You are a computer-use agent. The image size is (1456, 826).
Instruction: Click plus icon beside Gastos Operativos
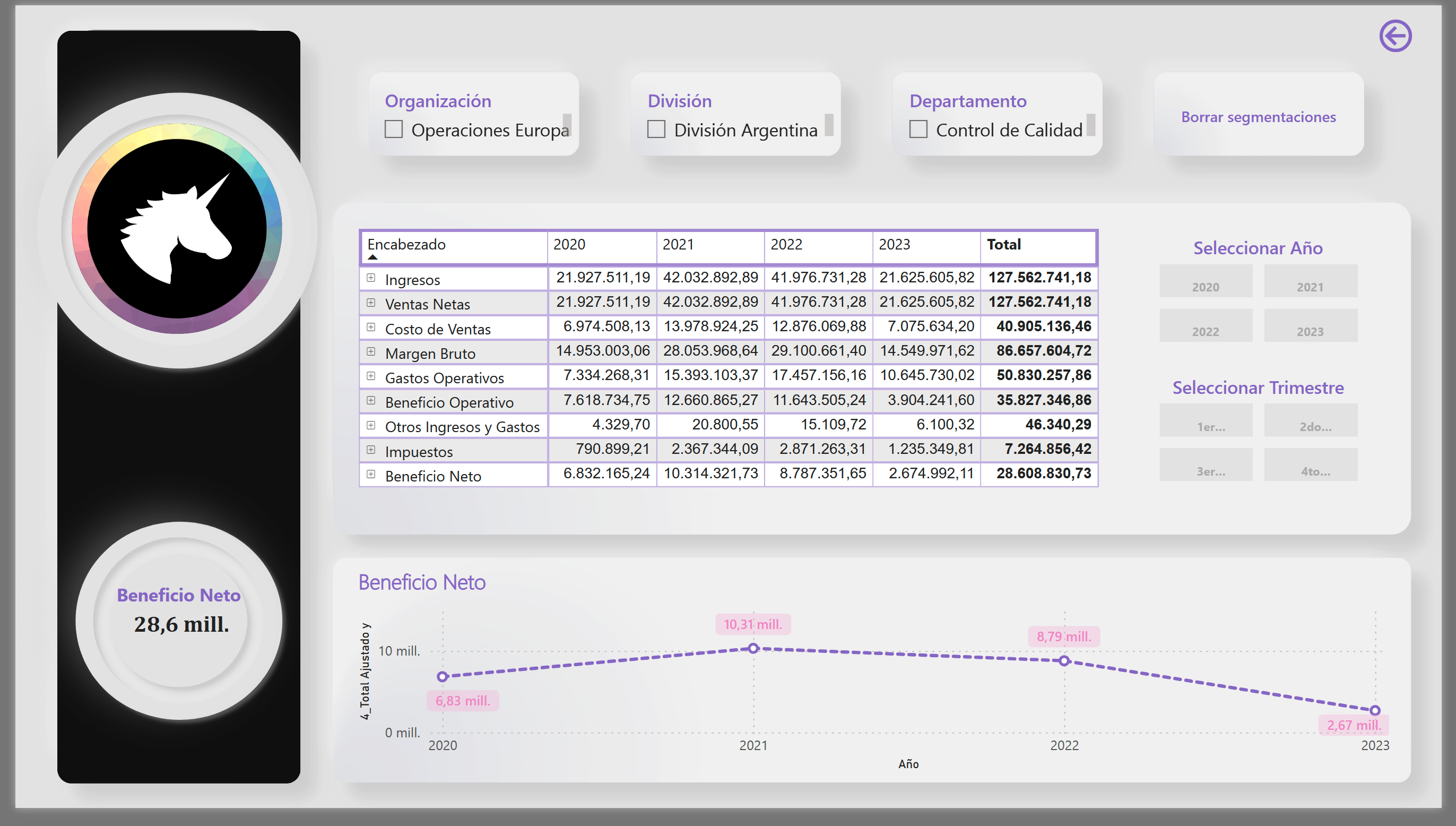click(371, 376)
